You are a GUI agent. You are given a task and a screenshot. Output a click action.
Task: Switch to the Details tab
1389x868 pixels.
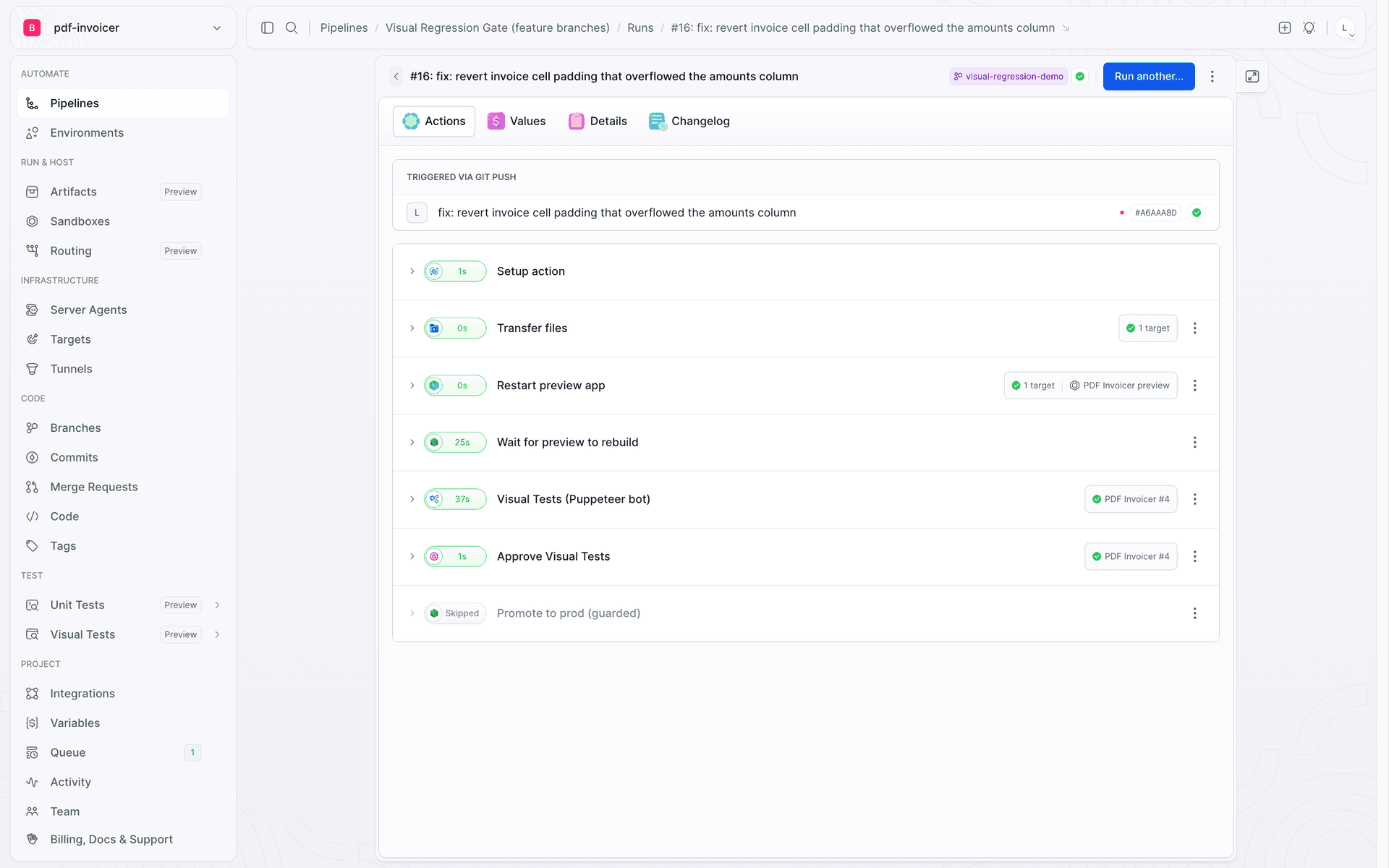tap(598, 121)
